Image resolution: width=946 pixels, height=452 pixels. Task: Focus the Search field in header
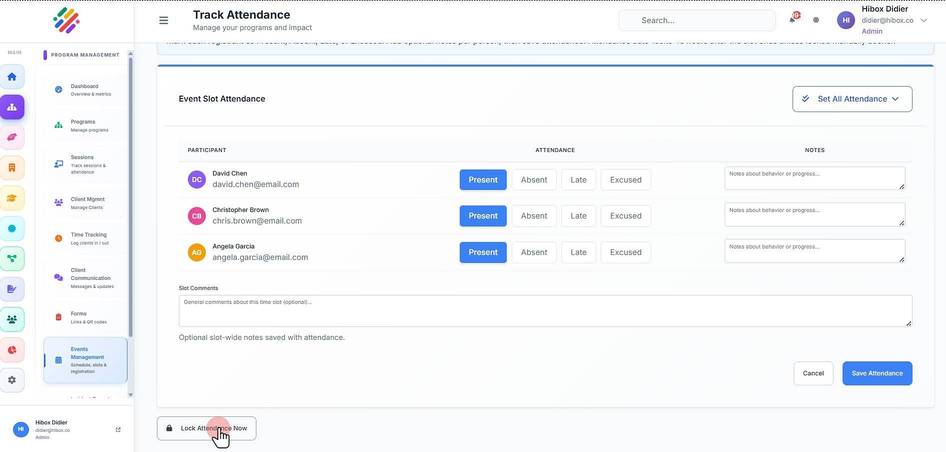coord(697,21)
